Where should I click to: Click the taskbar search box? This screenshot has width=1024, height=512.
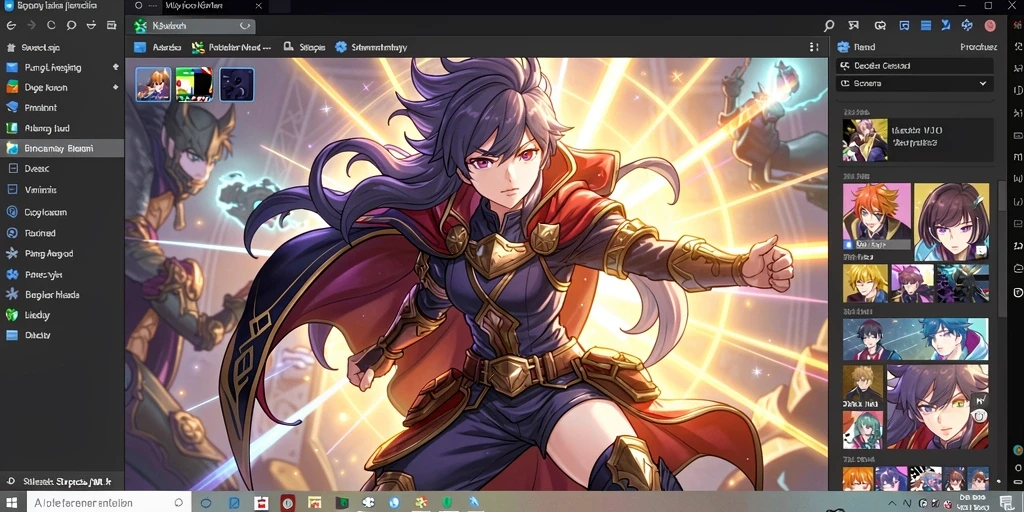point(108,502)
